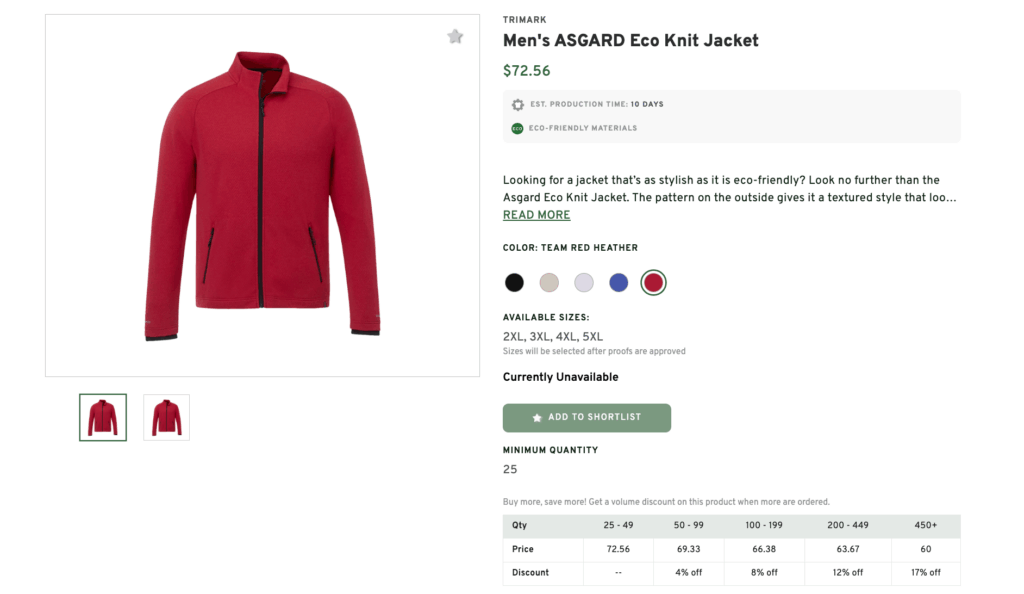Click the product title Men's ASGARD Eco Knit Jacket
This screenshot has width=1024, height=594.
[630, 41]
